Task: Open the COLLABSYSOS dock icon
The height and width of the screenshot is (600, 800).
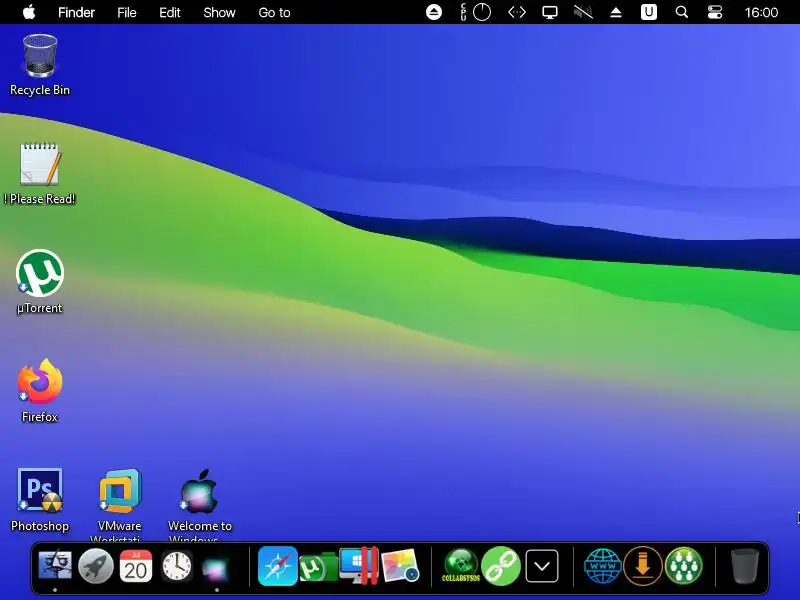Action: pos(460,566)
